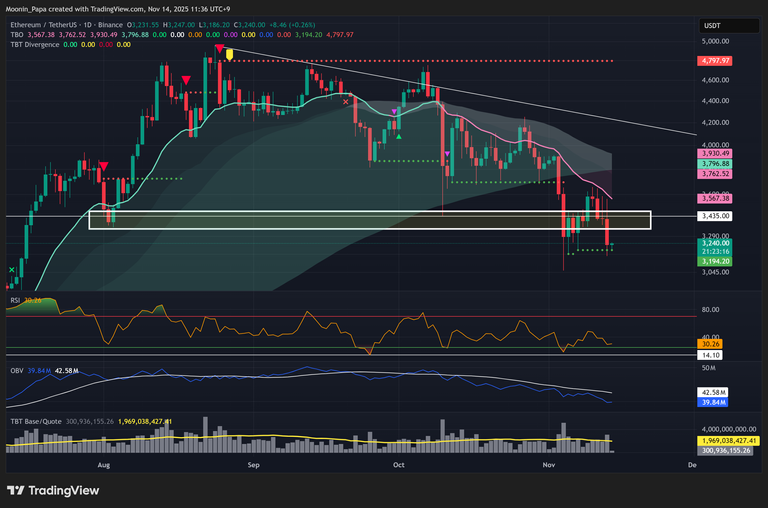Click the magenta down-triangle in October
The width and height of the screenshot is (768, 508).
click(394, 111)
